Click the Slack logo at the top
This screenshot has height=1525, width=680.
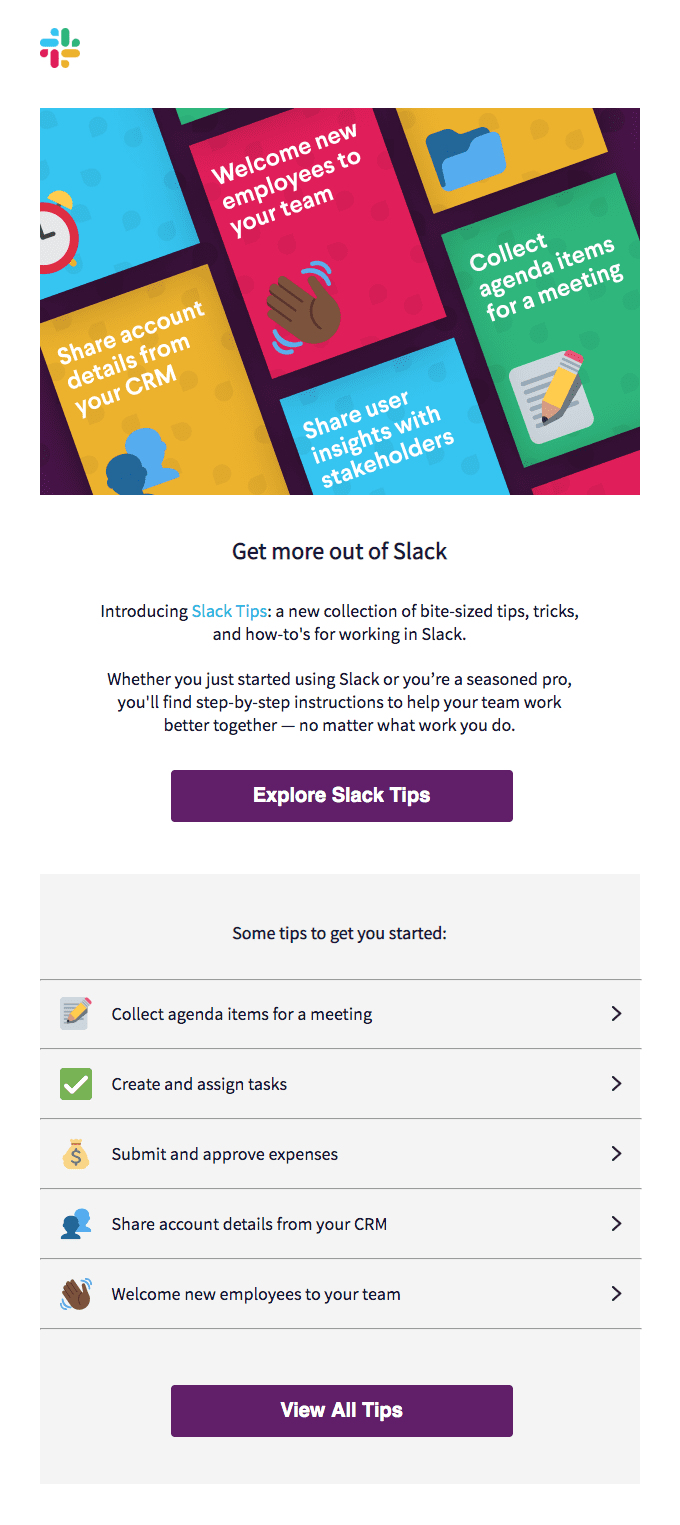[60, 48]
